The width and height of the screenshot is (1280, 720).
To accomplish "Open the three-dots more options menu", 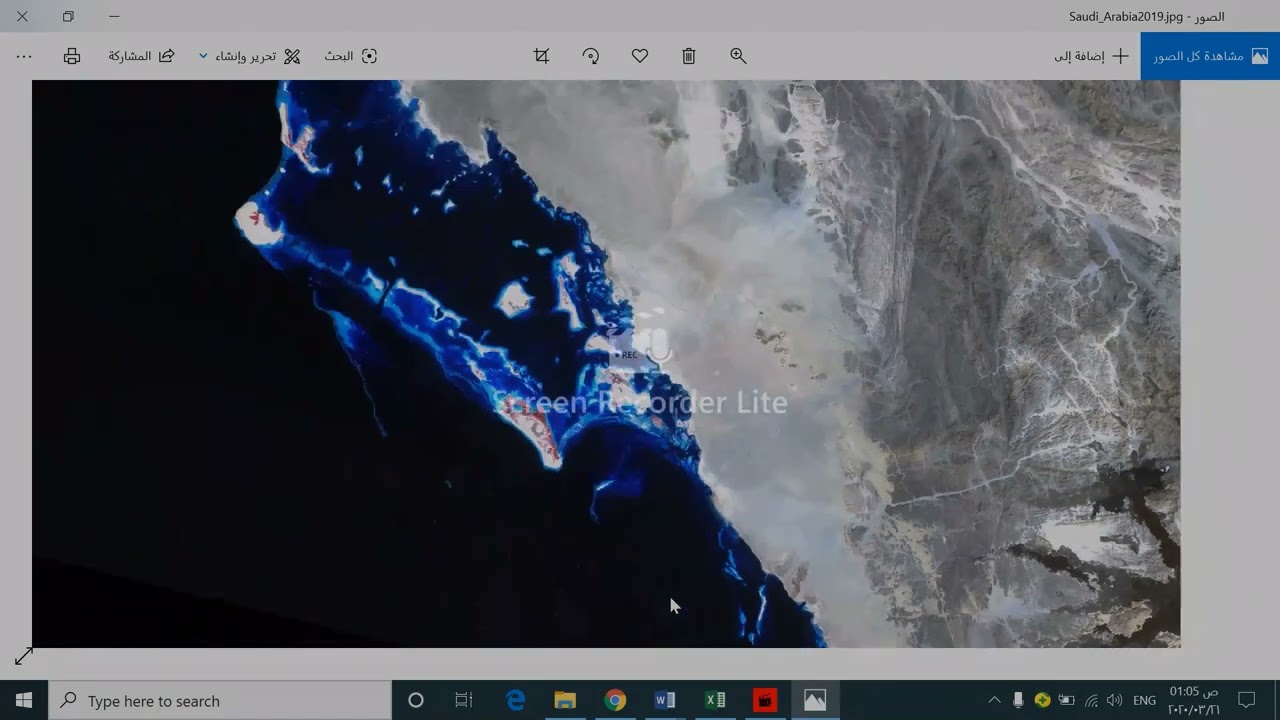I will click(x=24, y=56).
